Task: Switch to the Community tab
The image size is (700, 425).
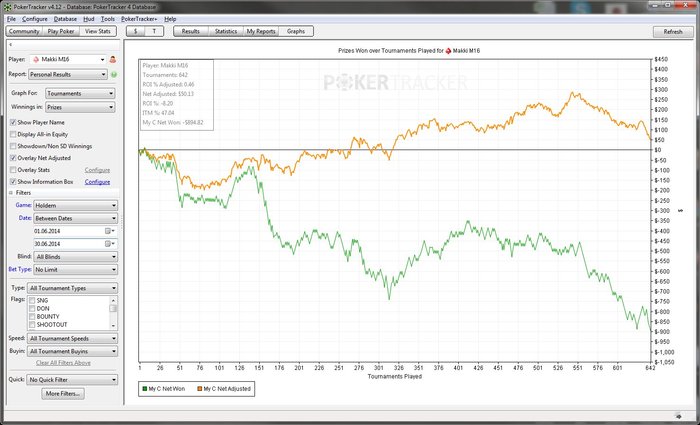Action: click(x=24, y=32)
